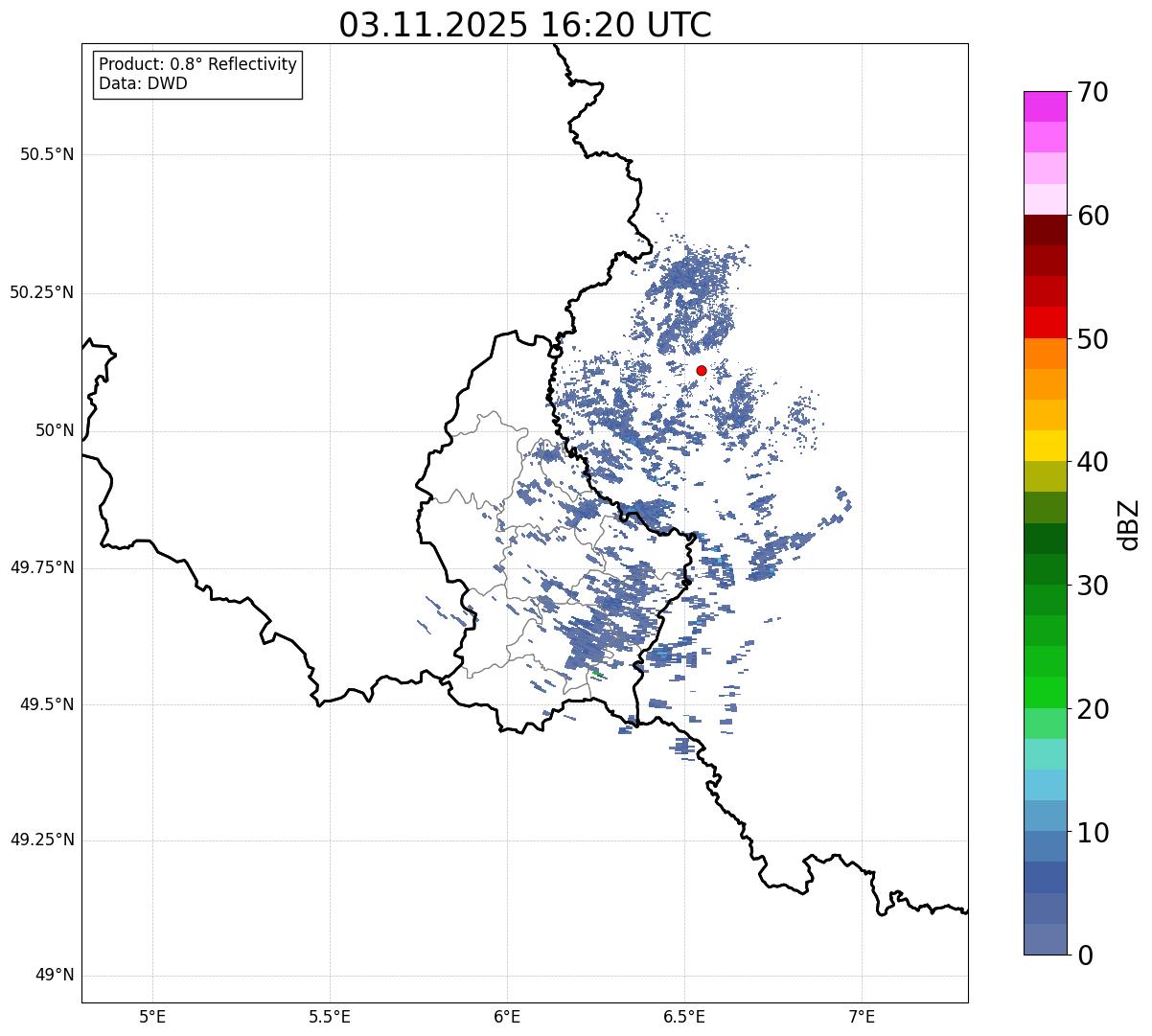Click the 49.75°N latitude label
Screen dimensions: 1152x1036
(x=41, y=567)
